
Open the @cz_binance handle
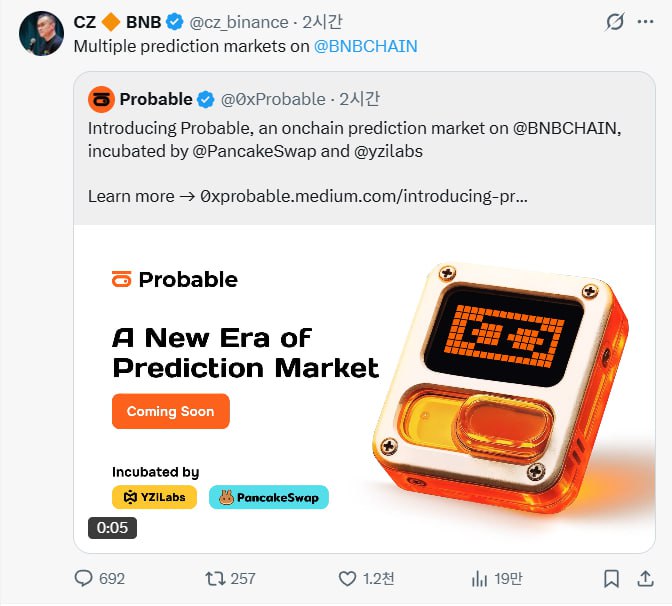(239, 22)
